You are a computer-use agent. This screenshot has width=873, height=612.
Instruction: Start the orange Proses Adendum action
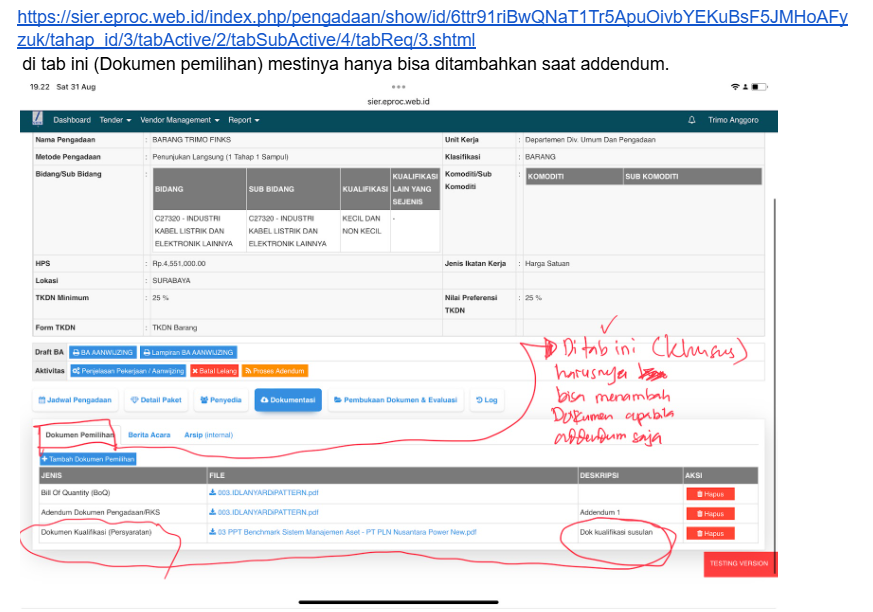(275, 370)
